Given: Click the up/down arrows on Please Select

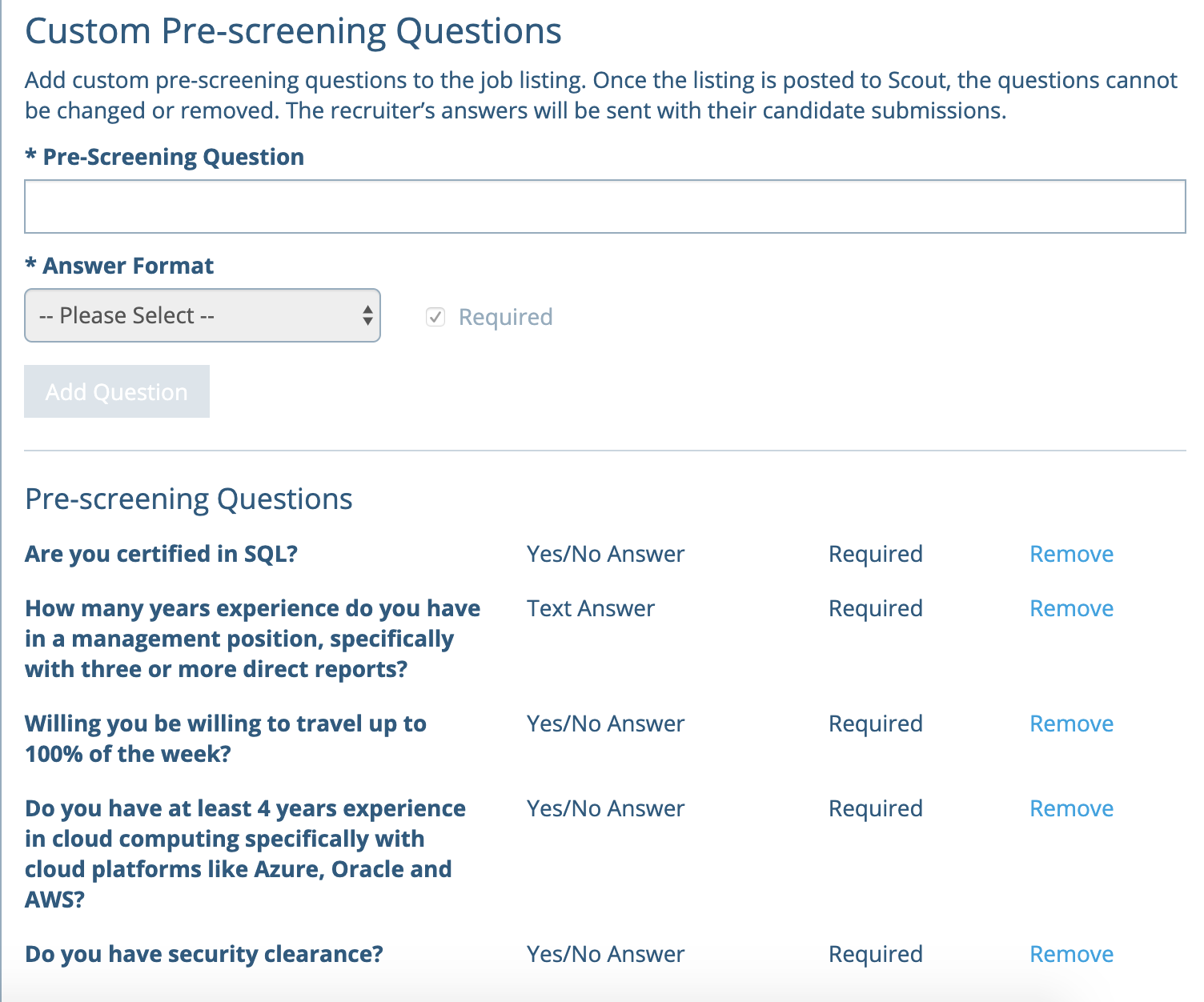Looking at the screenshot, I should click(367, 315).
